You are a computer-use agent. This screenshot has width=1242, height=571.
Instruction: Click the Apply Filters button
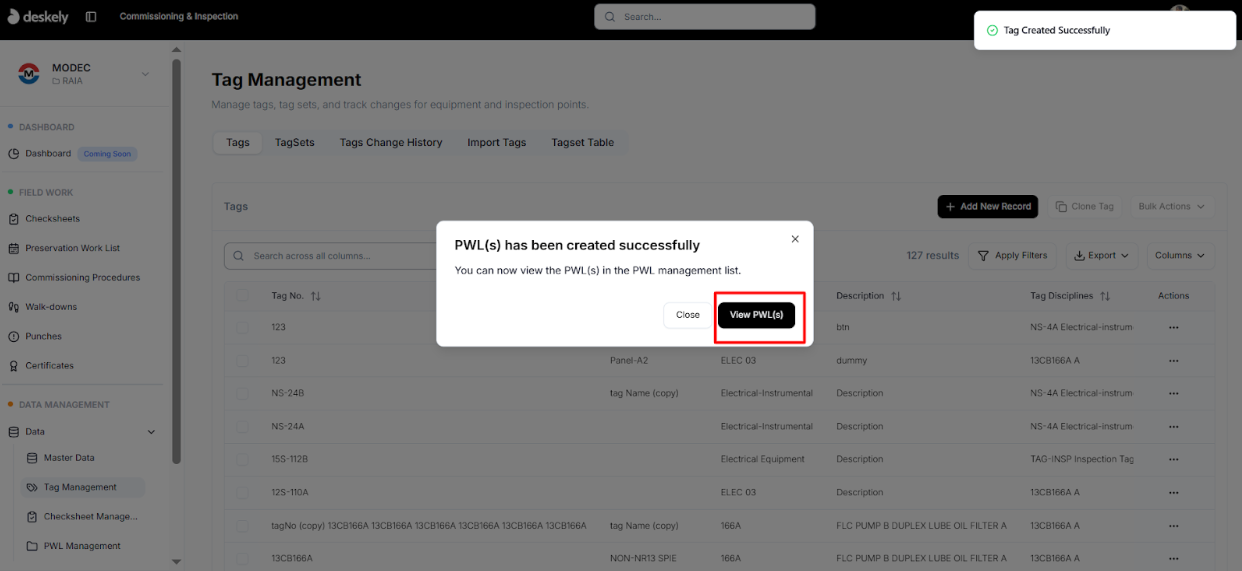(1013, 256)
